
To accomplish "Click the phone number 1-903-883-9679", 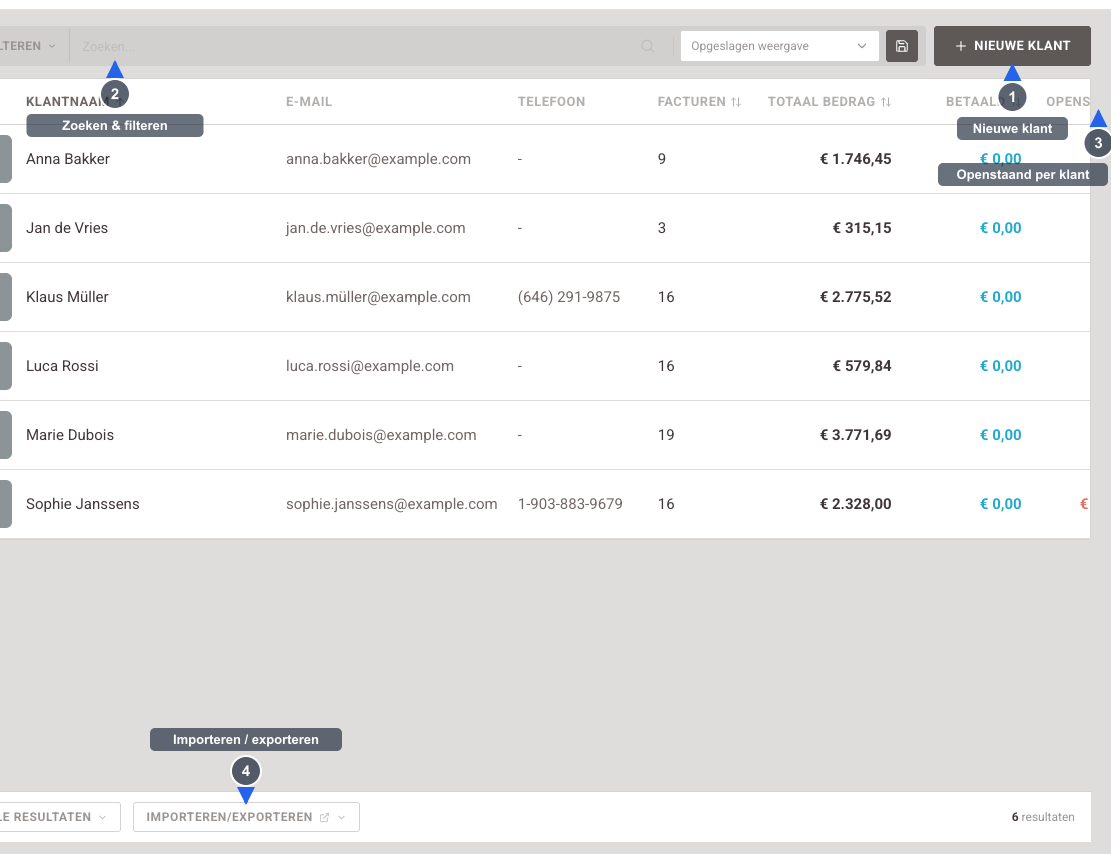I will pyautogui.click(x=570, y=504).
